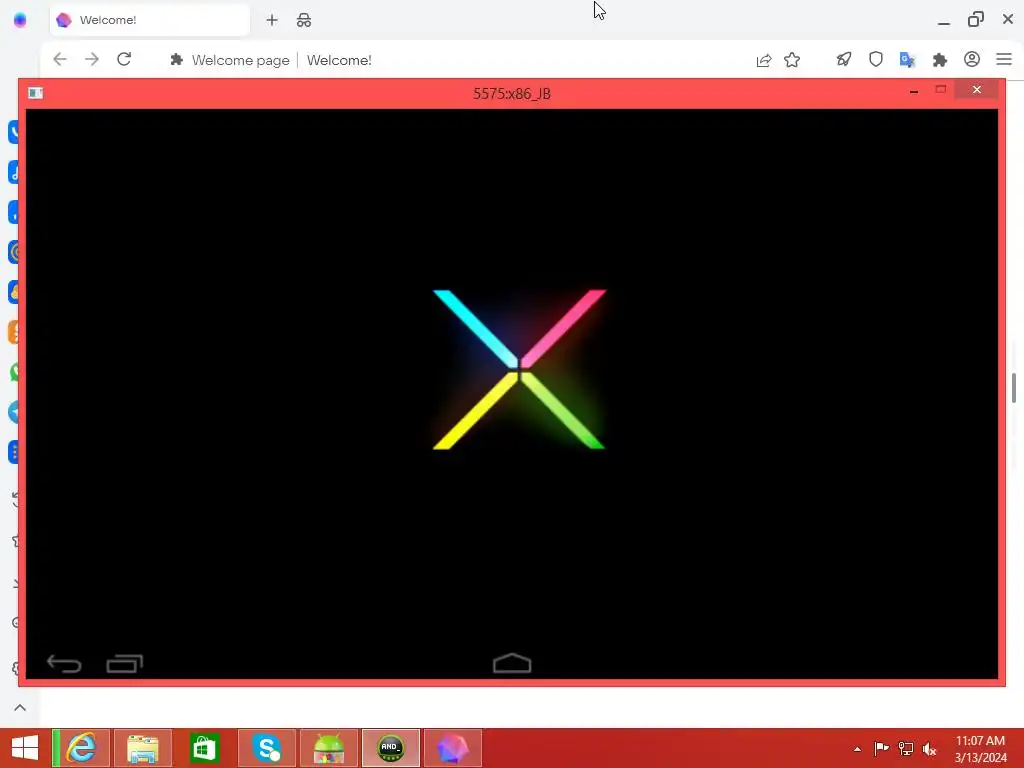The height and width of the screenshot is (768, 1024).
Task: Bookmark this page with the star
Action: [792, 60]
